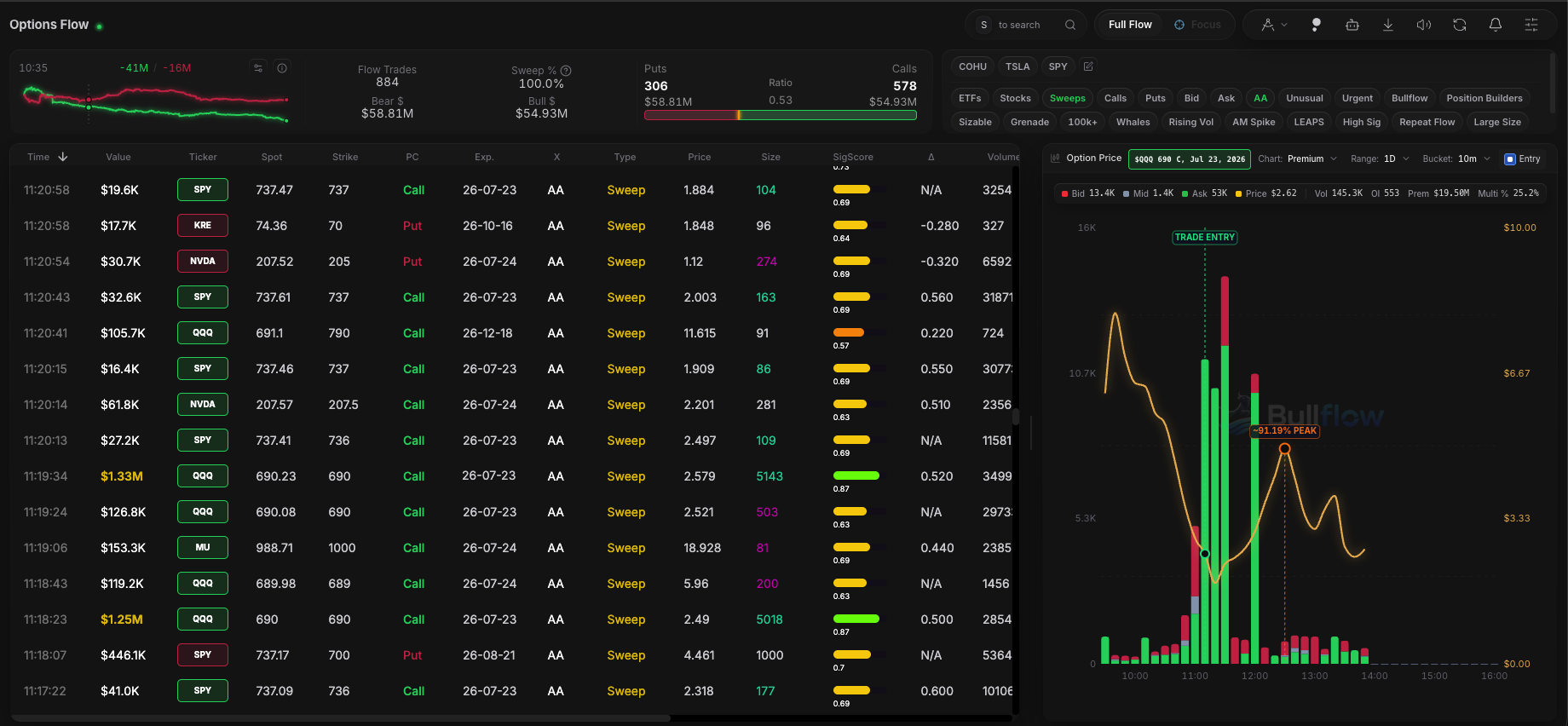The image size is (1568, 726).
Task: Click the mini chart compare icon
Action: tap(258, 68)
